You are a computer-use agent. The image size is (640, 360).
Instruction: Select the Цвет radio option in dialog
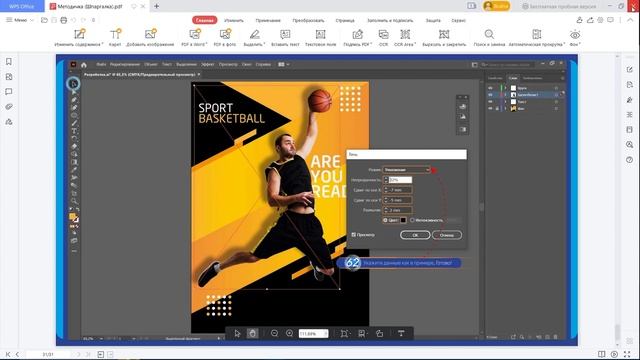point(385,220)
